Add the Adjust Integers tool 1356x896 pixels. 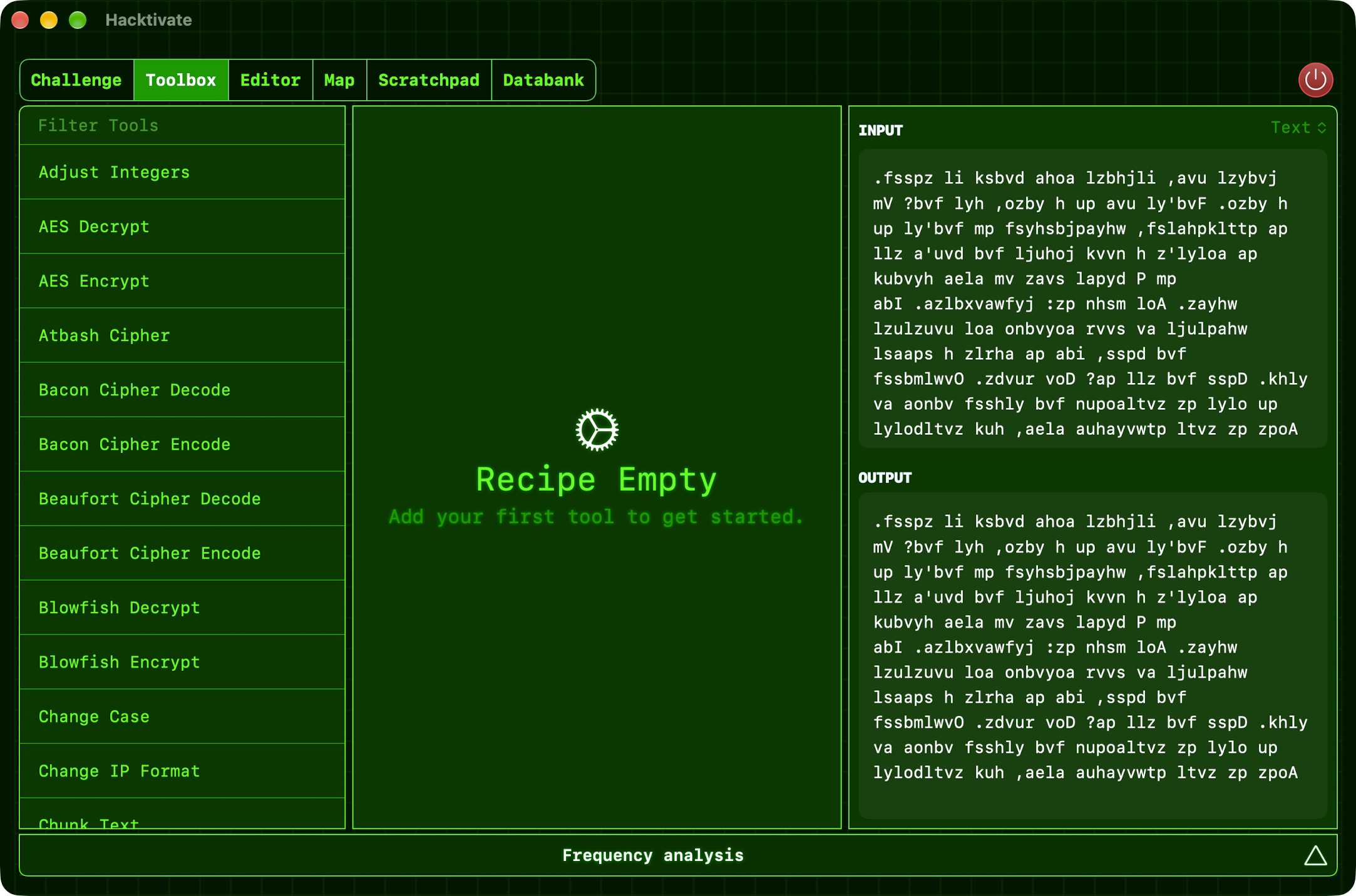pos(182,172)
